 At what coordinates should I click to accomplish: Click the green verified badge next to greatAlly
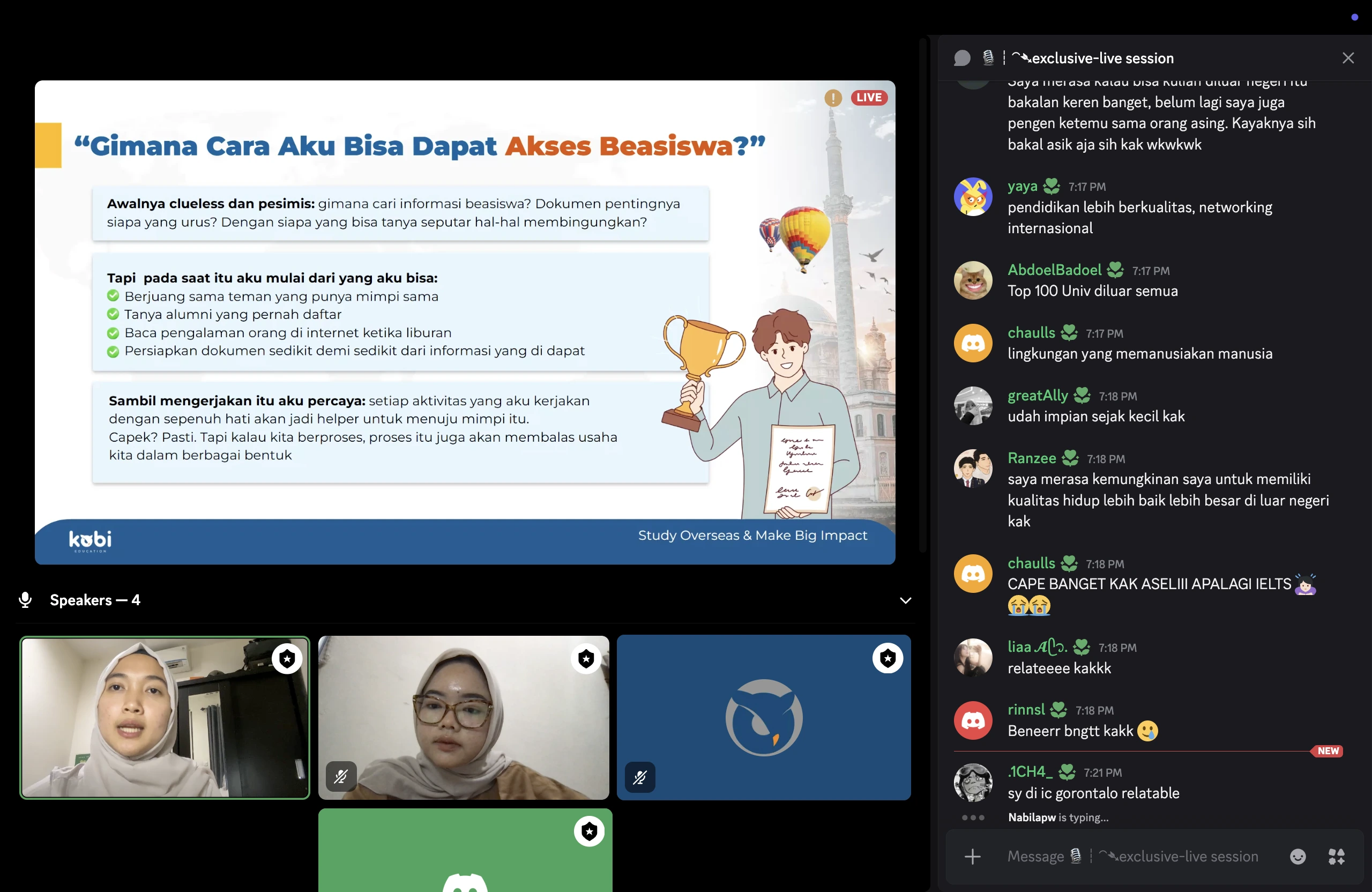coord(1082,396)
